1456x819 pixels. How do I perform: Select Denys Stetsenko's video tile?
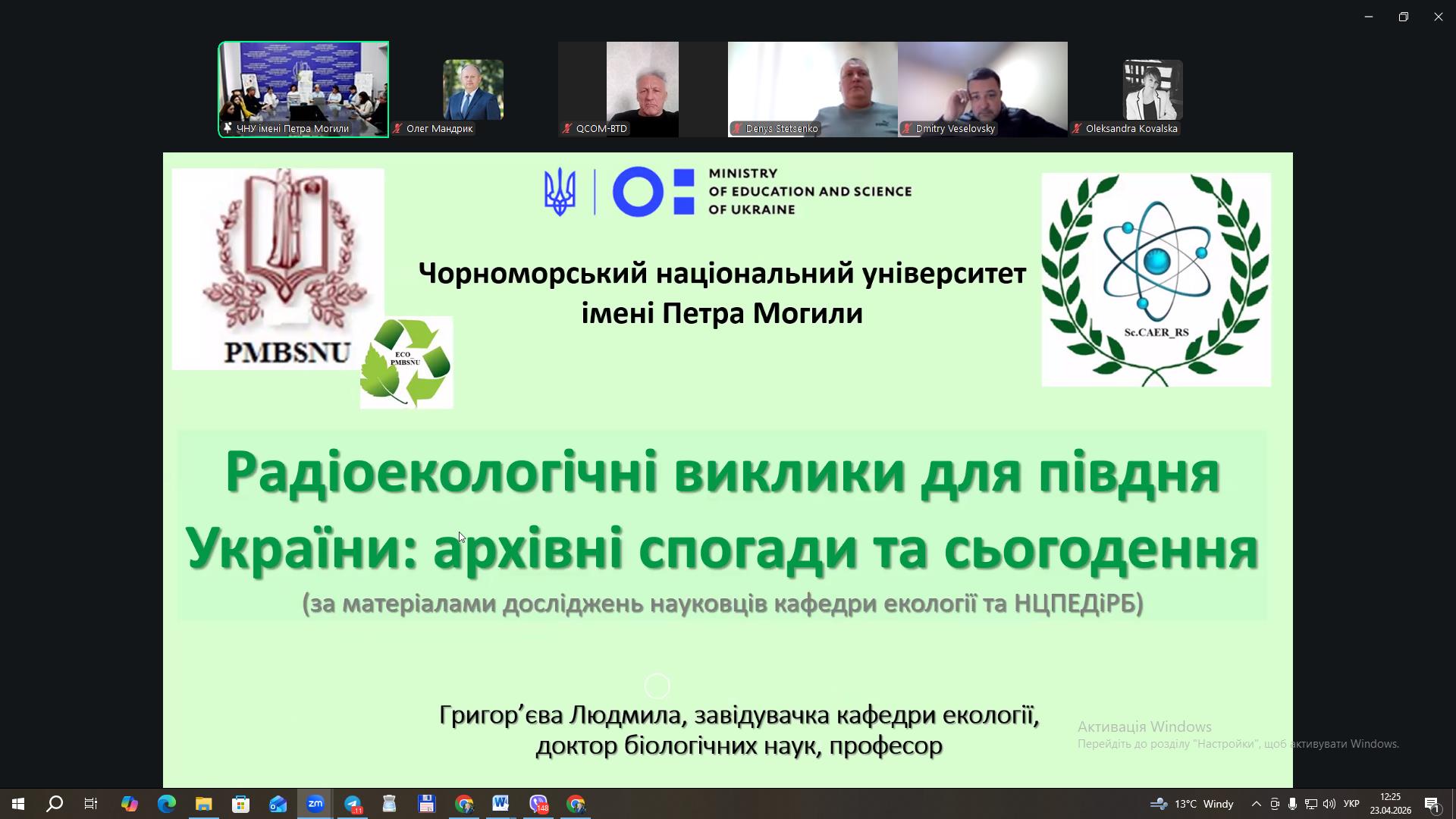(x=812, y=89)
